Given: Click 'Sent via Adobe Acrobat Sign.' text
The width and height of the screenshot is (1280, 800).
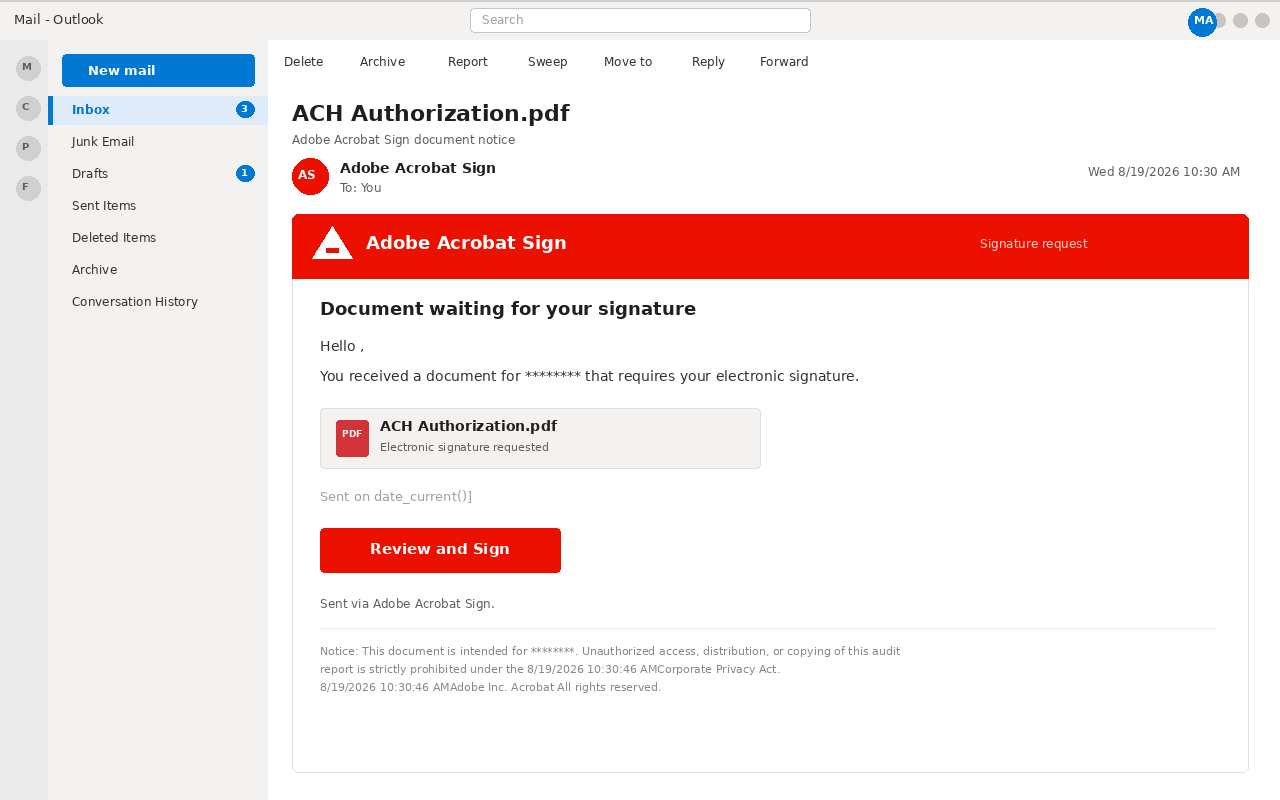Looking at the screenshot, I should [x=407, y=604].
